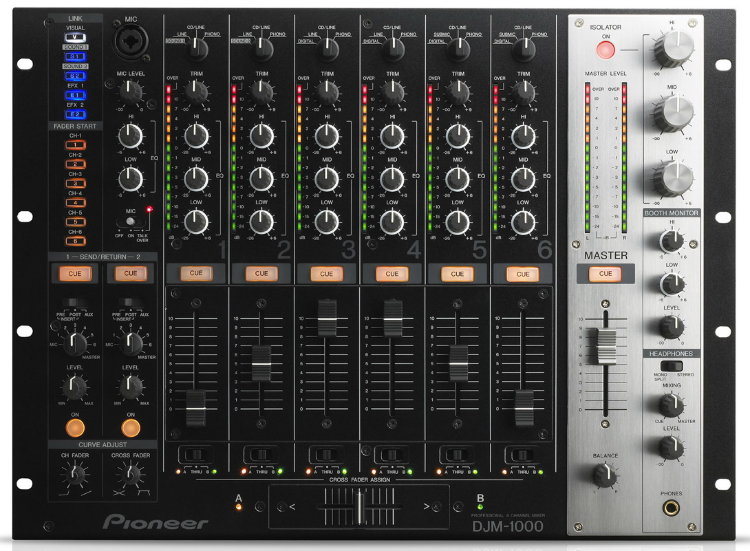Click the PHONES headphone jack

pos(671,507)
